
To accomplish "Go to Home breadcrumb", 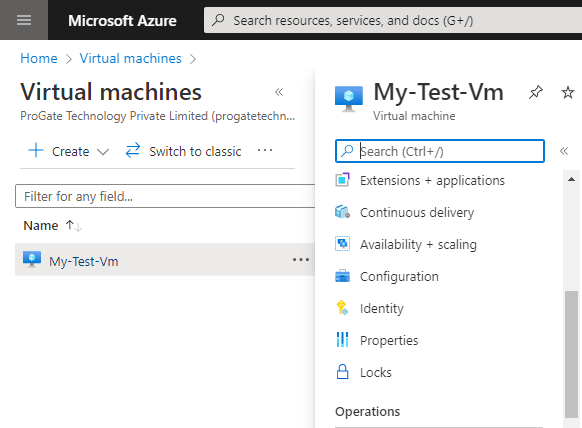I will click(39, 58).
